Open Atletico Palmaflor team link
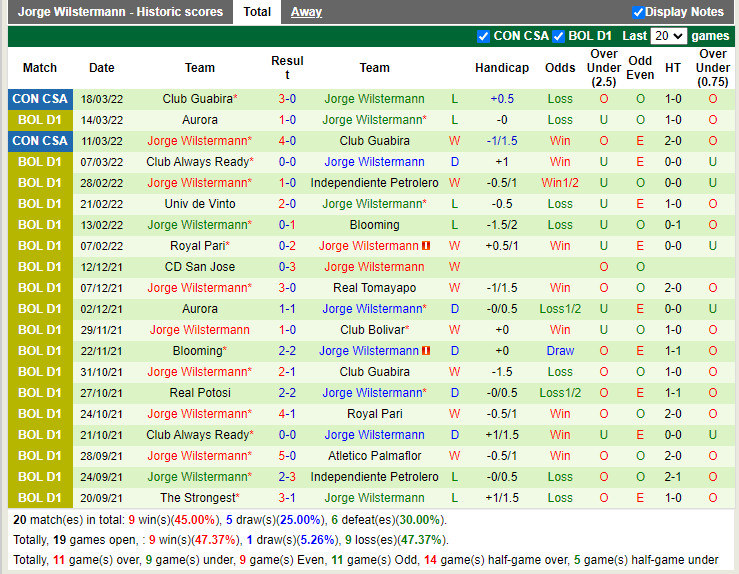The width and height of the screenshot is (739, 574). click(x=374, y=456)
